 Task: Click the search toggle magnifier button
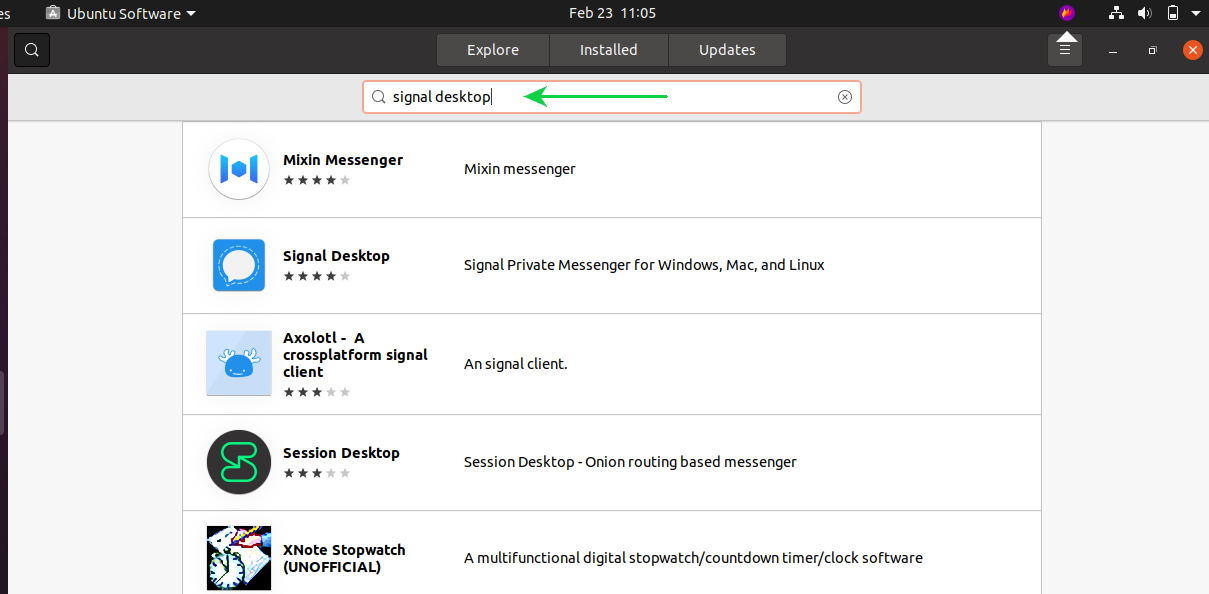[32, 50]
